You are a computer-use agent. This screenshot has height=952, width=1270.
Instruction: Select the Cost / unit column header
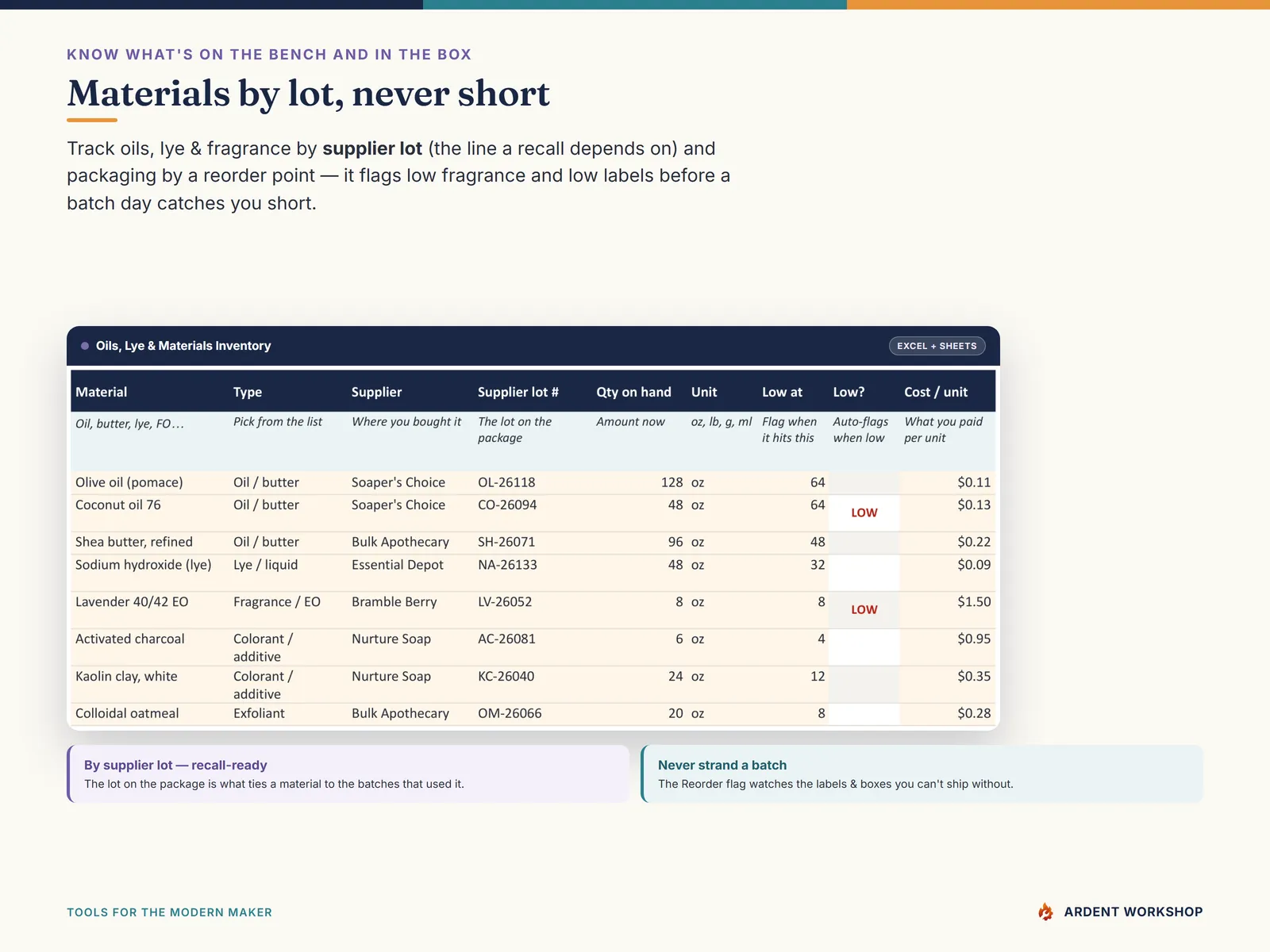[x=936, y=392]
